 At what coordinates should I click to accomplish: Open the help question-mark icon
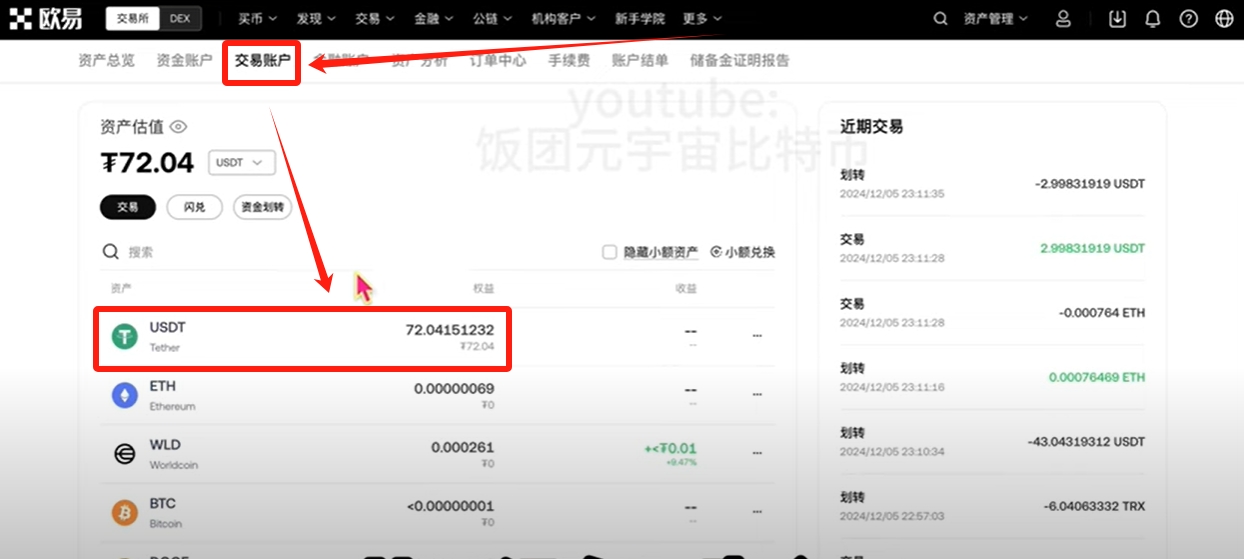1188,19
